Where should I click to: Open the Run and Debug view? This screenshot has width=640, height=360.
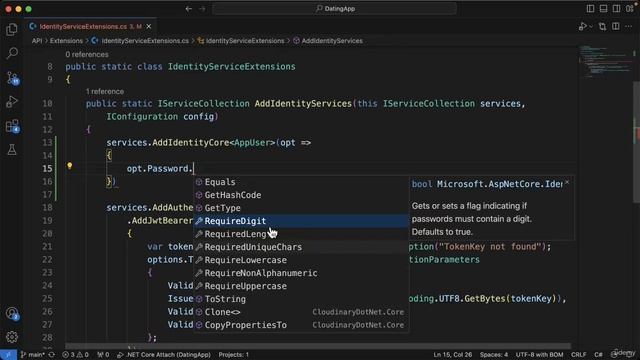point(12,102)
